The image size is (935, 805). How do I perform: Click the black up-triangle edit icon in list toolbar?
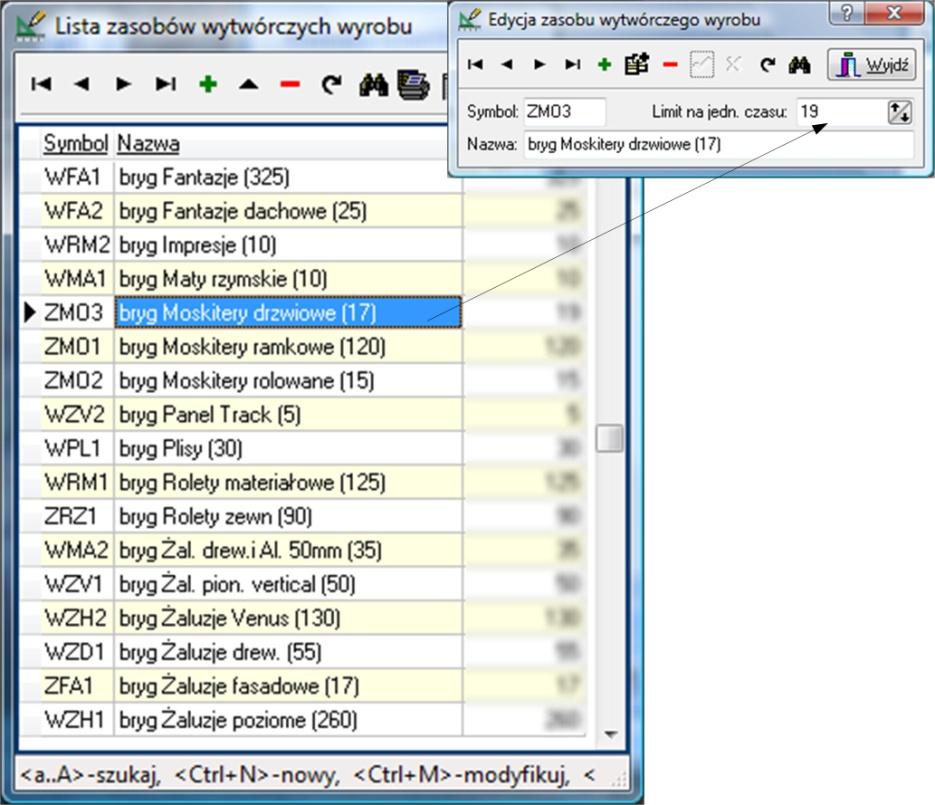click(x=249, y=84)
